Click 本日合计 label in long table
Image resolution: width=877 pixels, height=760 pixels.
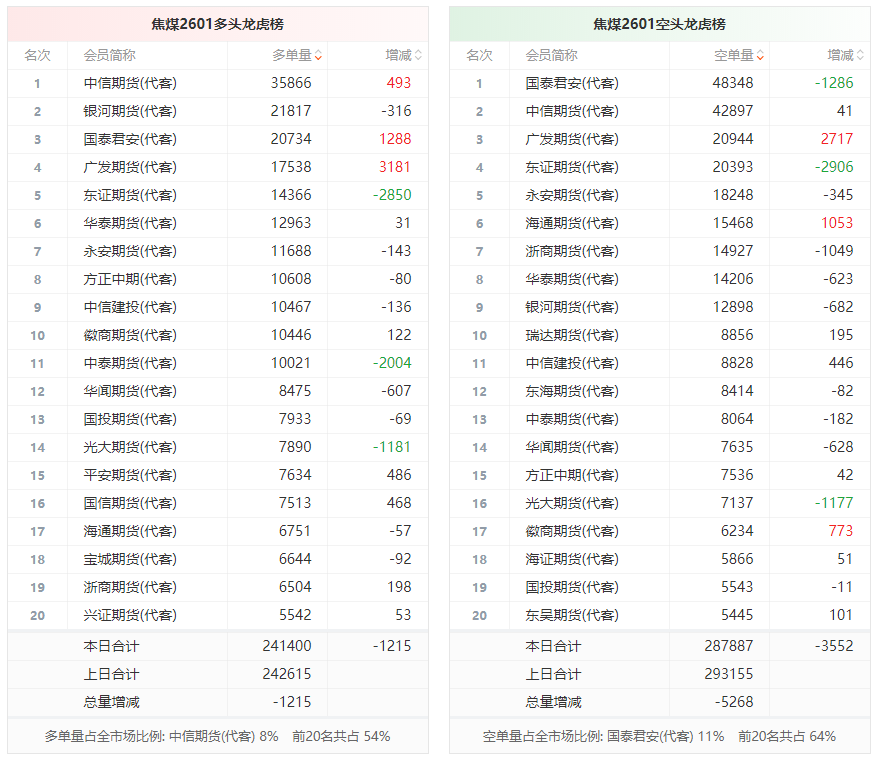pos(111,646)
